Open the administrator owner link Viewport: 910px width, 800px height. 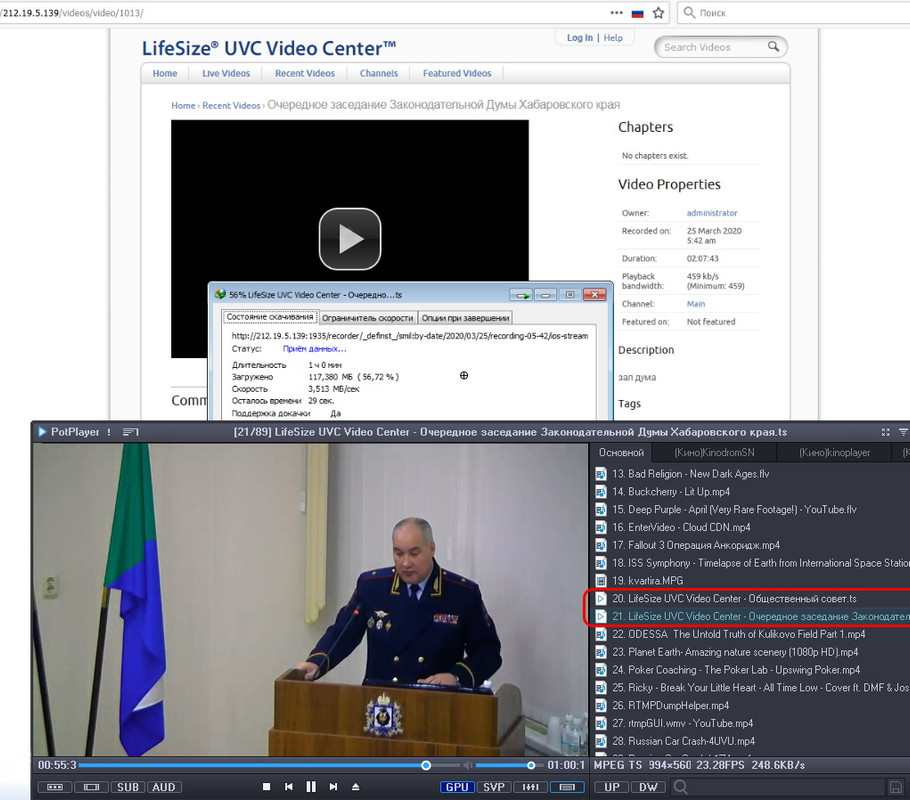pyautogui.click(x=712, y=213)
